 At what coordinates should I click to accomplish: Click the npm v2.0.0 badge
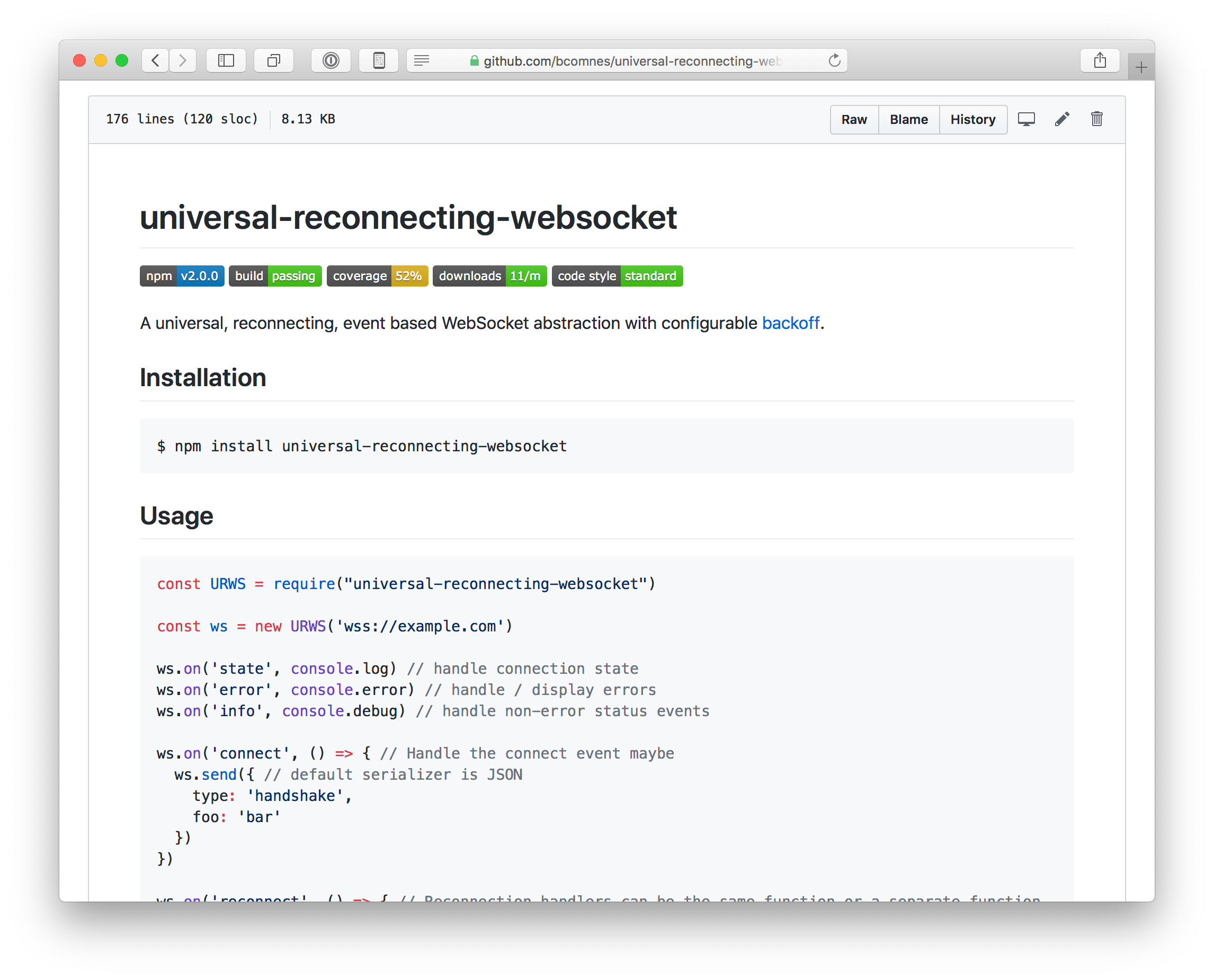point(182,276)
